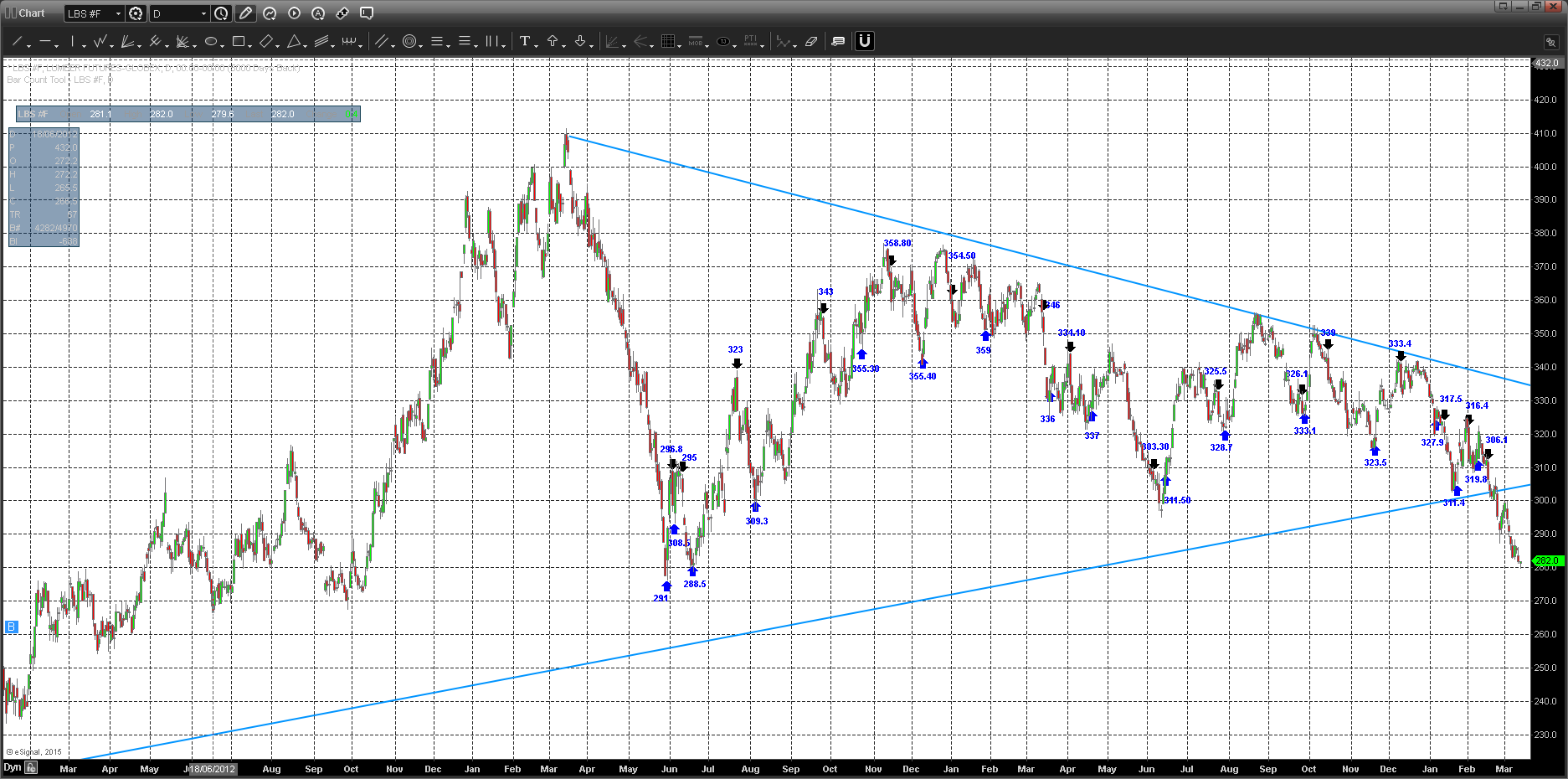The width and height of the screenshot is (1568, 779).
Task: Click the Dyn scaling label
Action: pos(12,767)
